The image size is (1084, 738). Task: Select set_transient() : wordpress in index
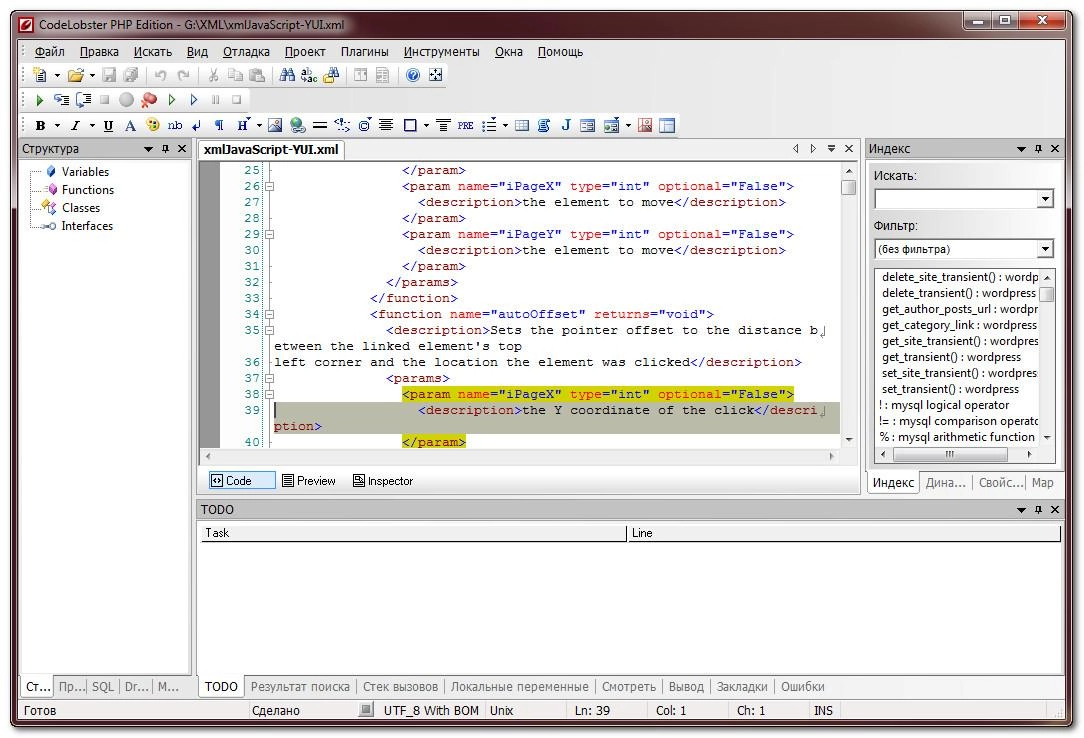[x=950, y=389]
